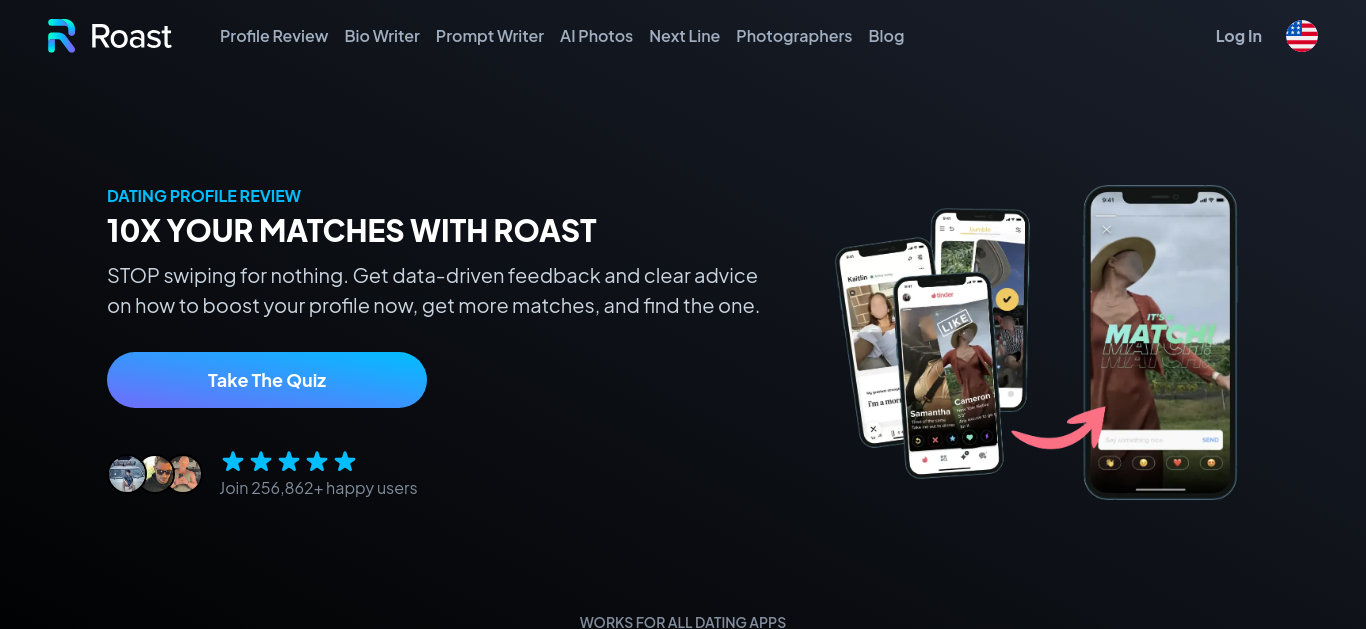The width and height of the screenshot is (1366, 629).
Task: Click the third user avatar photo
Action: [x=185, y=474]
